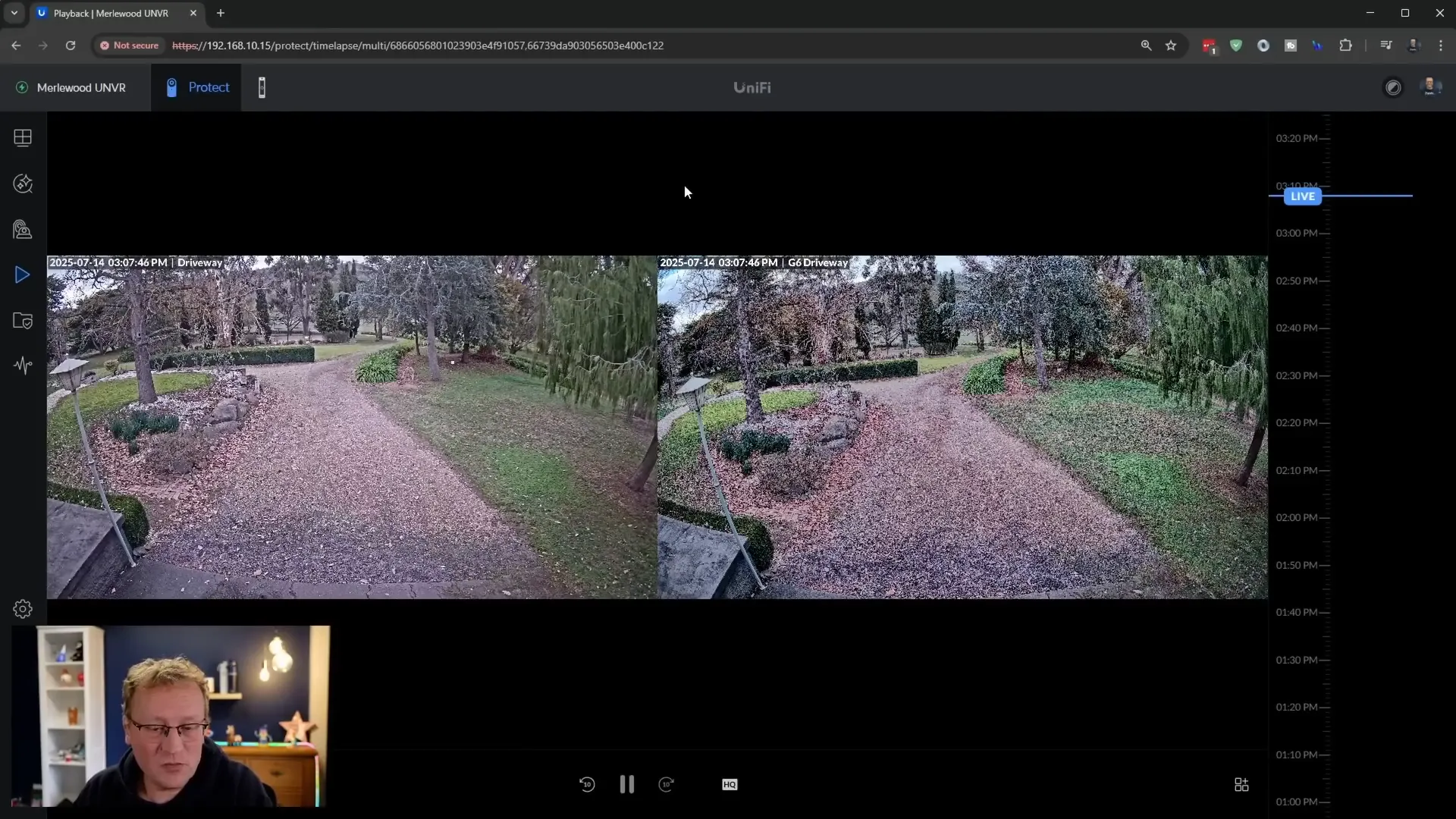
Task: Toggle the theme icon in header
Action: click(1393, 87)
